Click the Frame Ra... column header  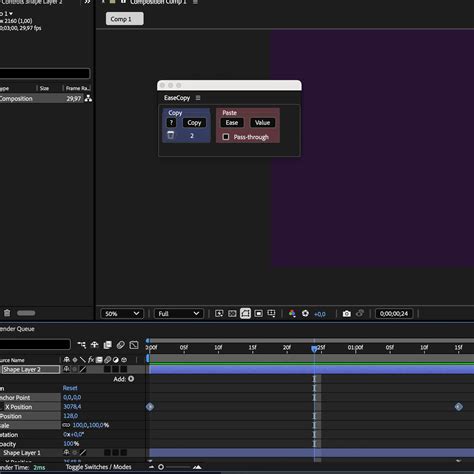click(77, 88)
